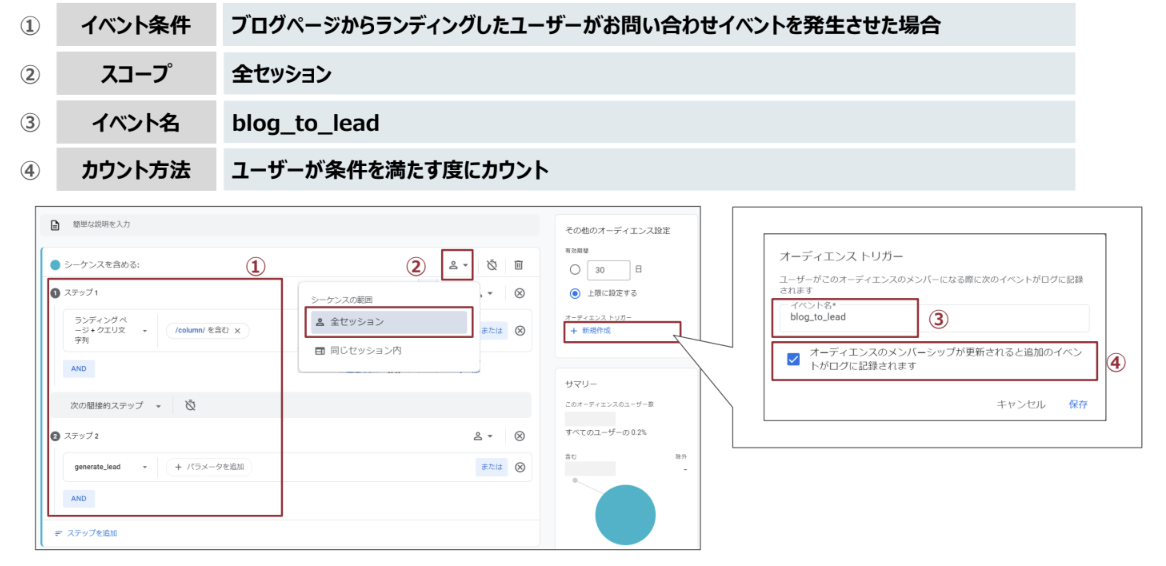Remove the generate_lead condition row
This screenshot has width=1166, height=566.
coord(519,467)
